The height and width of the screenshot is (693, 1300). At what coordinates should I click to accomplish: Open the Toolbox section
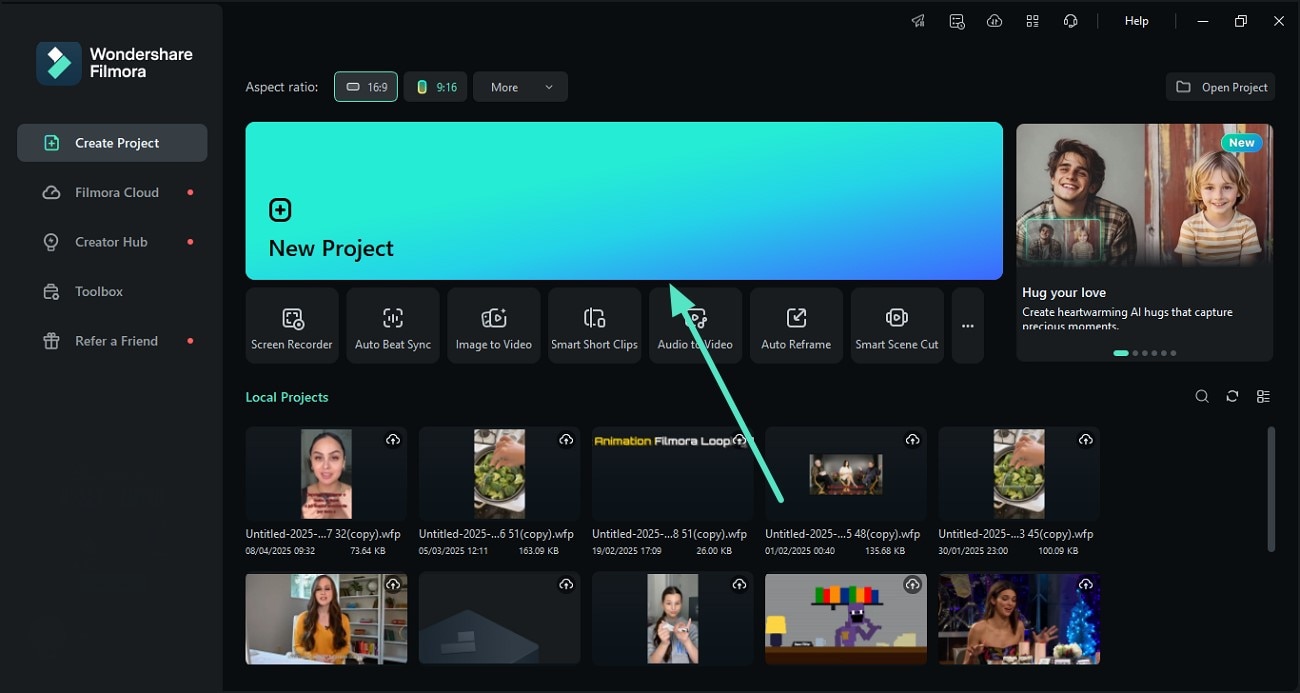(x=112, y=291)
